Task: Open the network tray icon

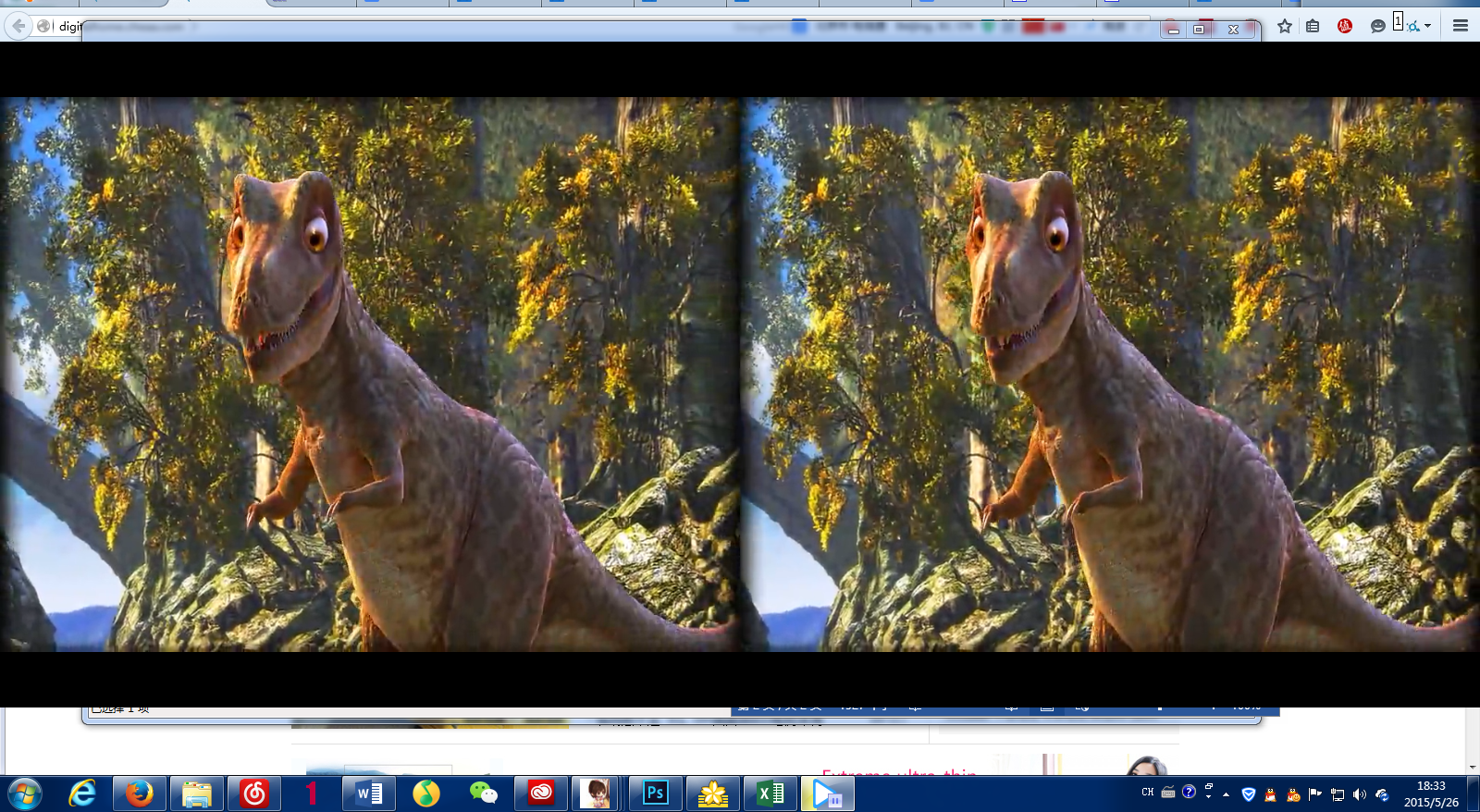Action: tap(1338, 794)
